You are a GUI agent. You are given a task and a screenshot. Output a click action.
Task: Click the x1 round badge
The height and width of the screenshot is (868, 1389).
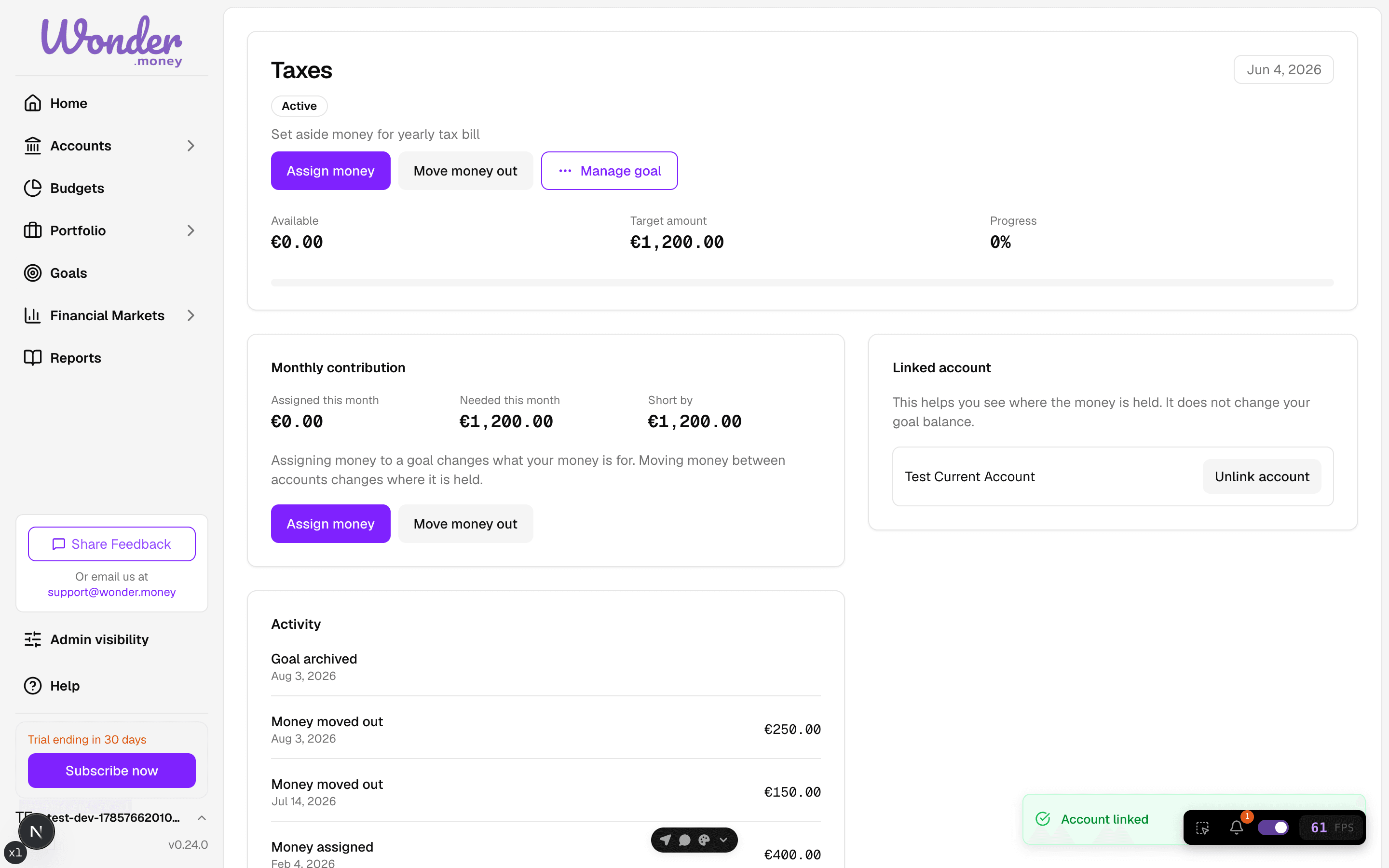coord(15,853)
